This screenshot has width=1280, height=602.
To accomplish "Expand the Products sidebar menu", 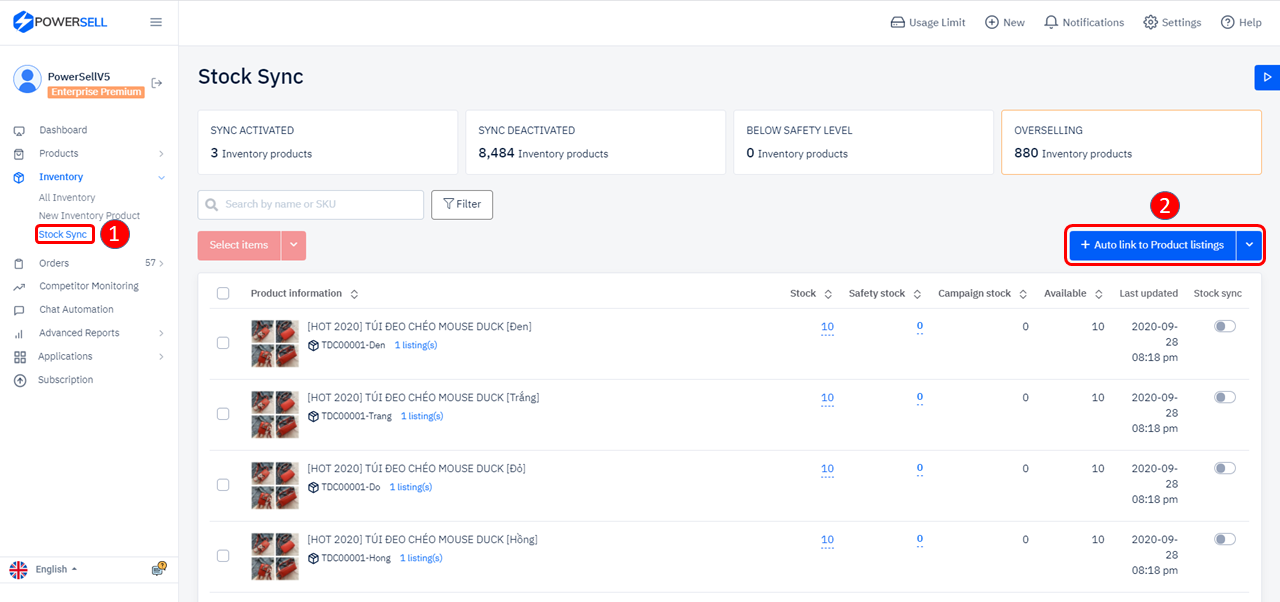I will [x=161, y=154].
